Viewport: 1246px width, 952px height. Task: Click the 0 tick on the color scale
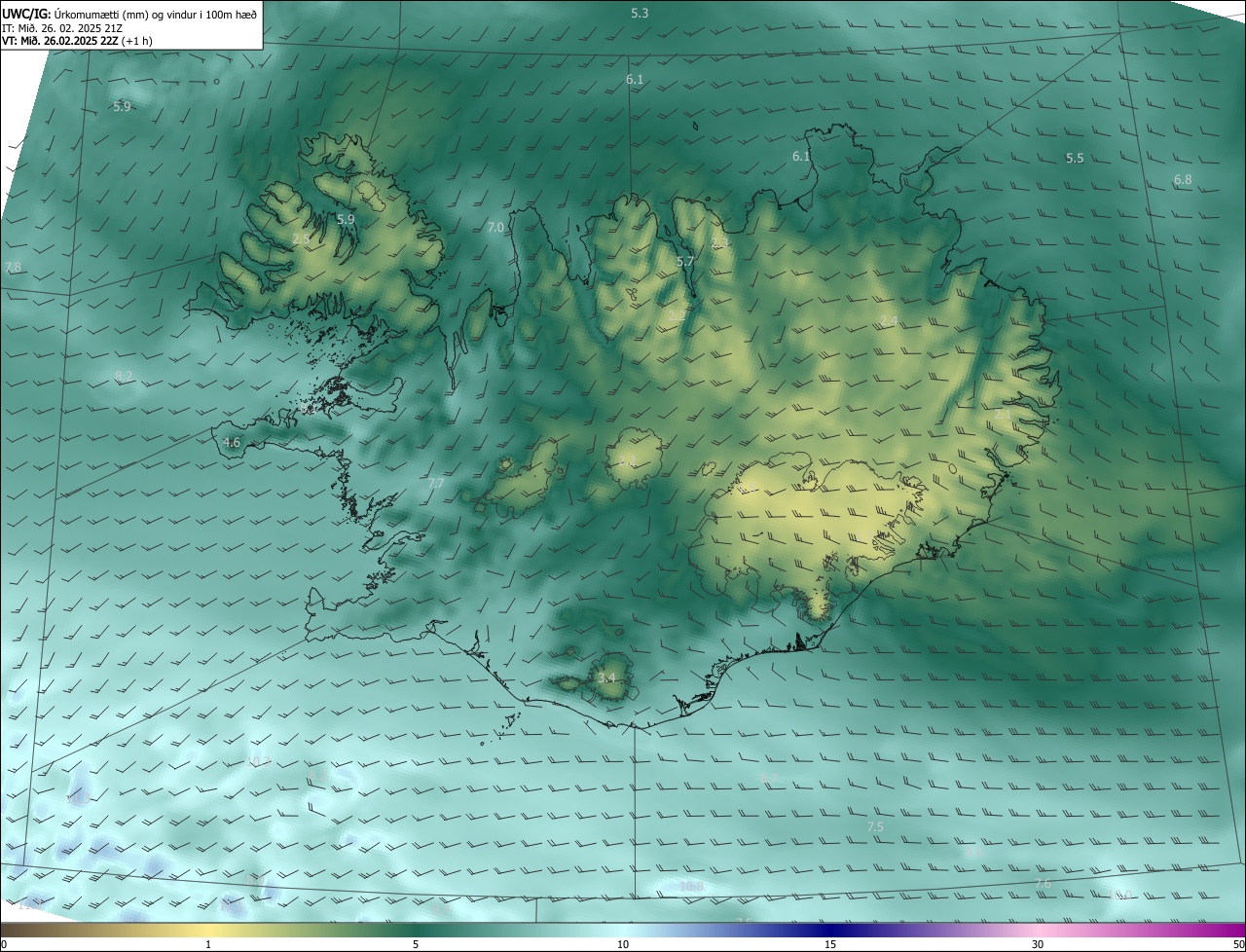click(x=4, y=945)
